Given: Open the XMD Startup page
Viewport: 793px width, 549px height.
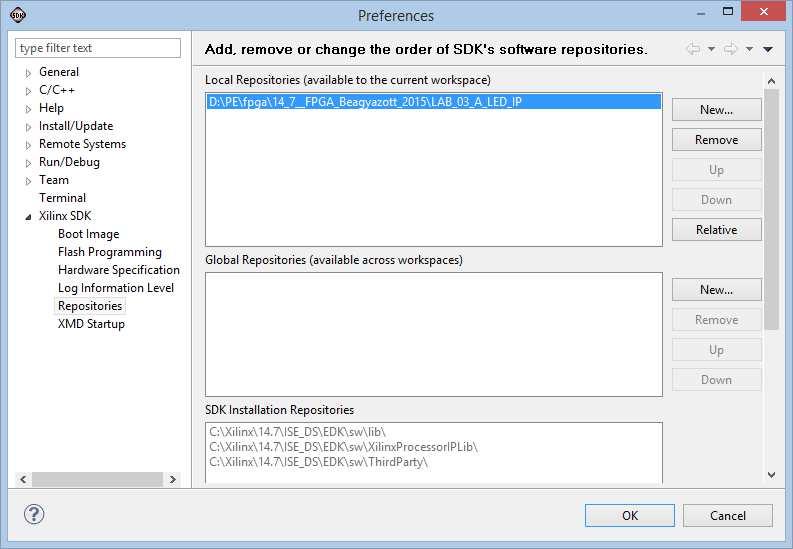Looking at the screenshot, I should coord(91,324).
